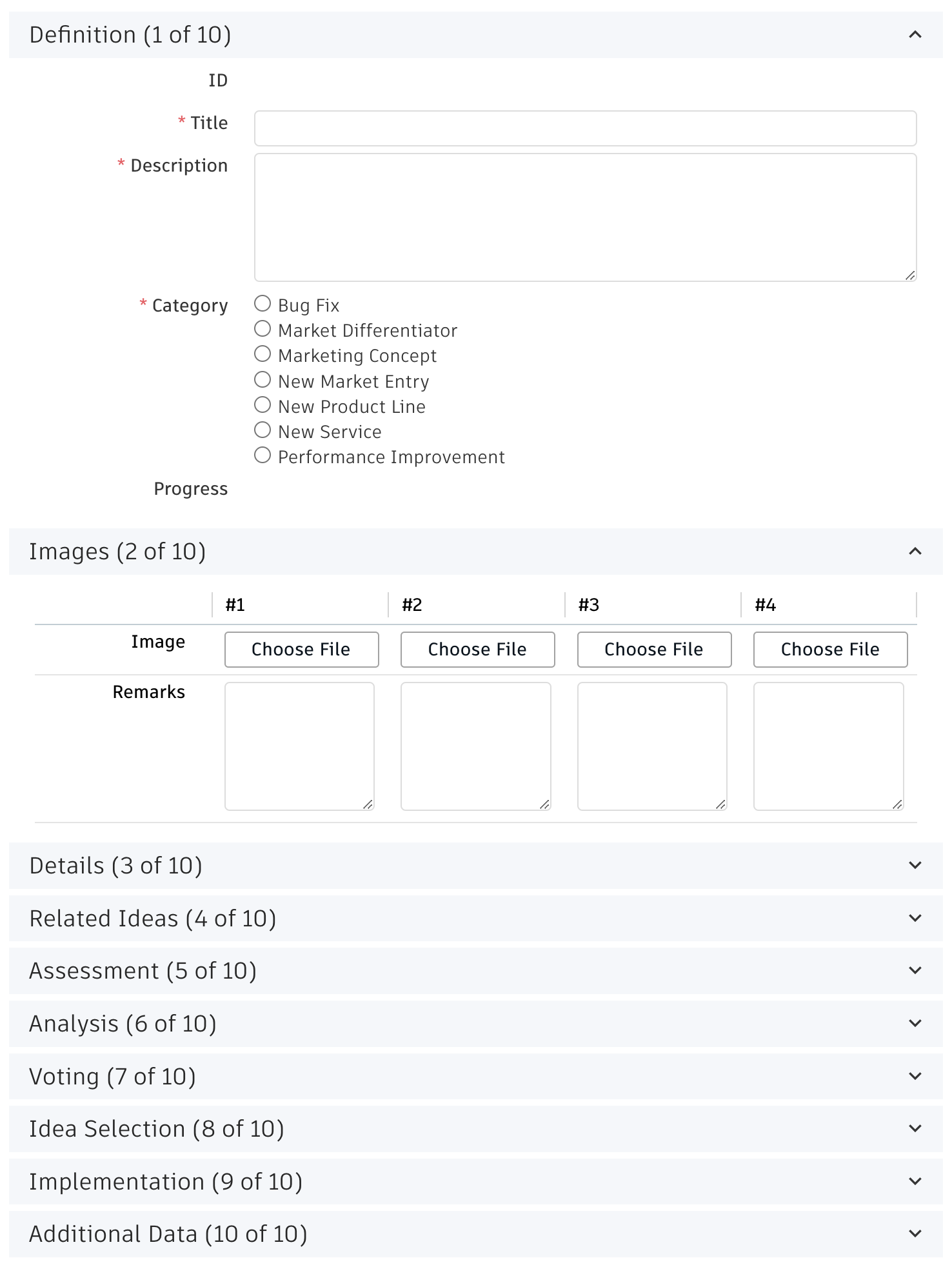Screen dimensions: 952x1267
Task: Click the Assessment (5 of 10) heading
Action: click(x=143, y=970)
